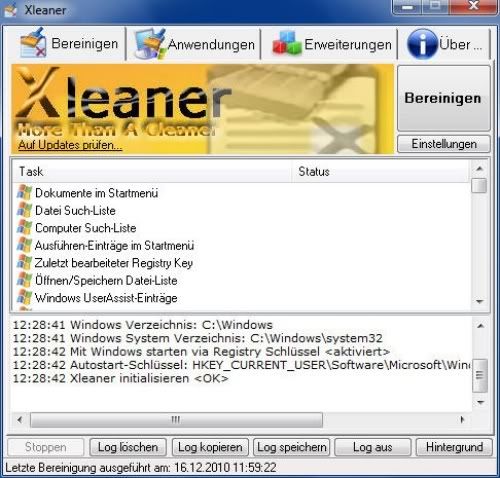Click the Auf Updates prüfen link

70,145
